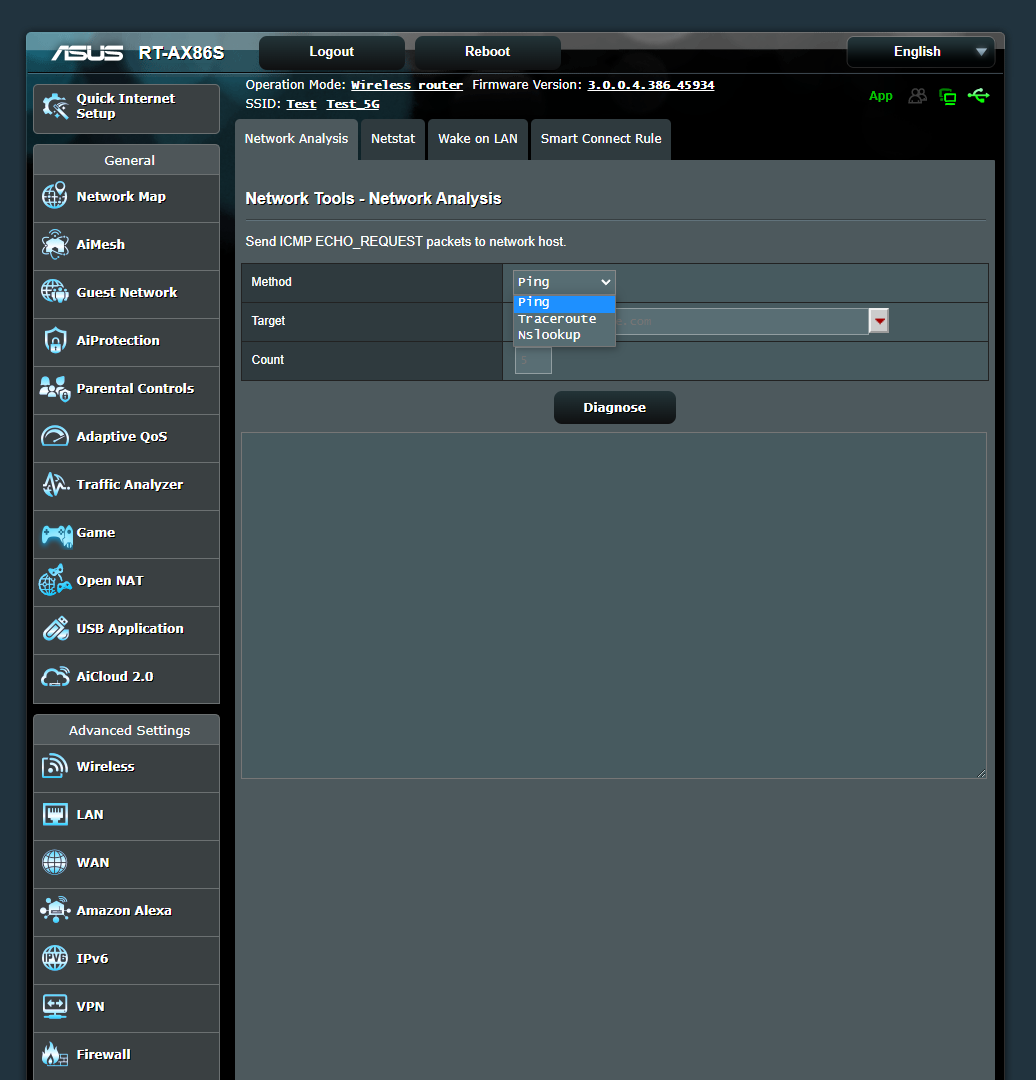Change the language via English selector
Screen dimensions: 1036x1080
[919, 51]
